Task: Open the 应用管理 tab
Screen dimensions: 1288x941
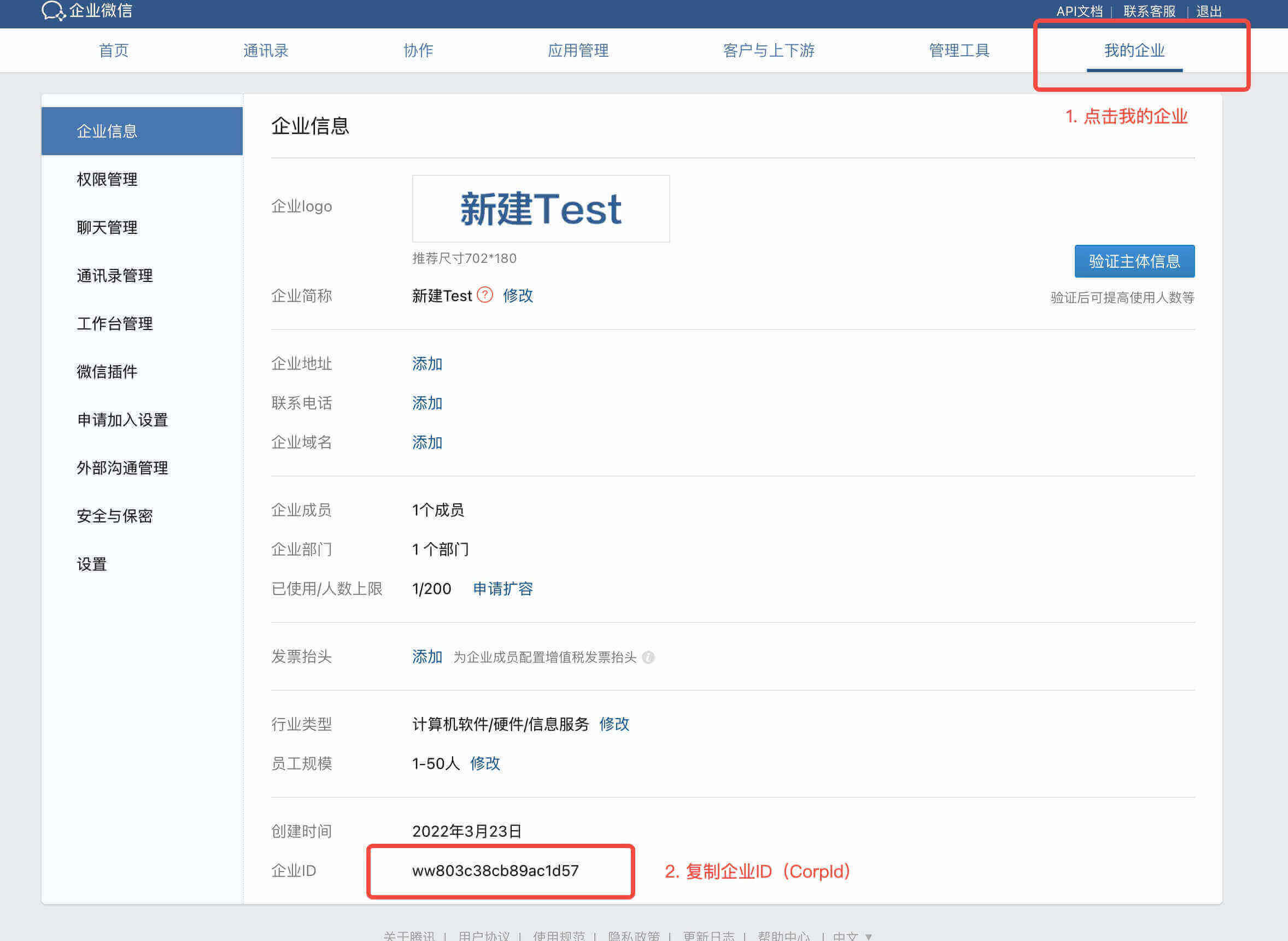Action: (x=578, y=51)
